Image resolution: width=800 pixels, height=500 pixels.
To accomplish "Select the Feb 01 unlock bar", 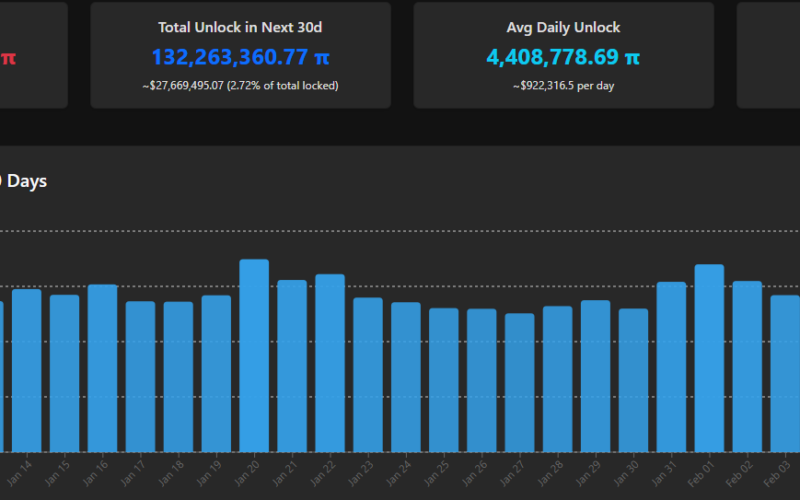I will [709, 358].
